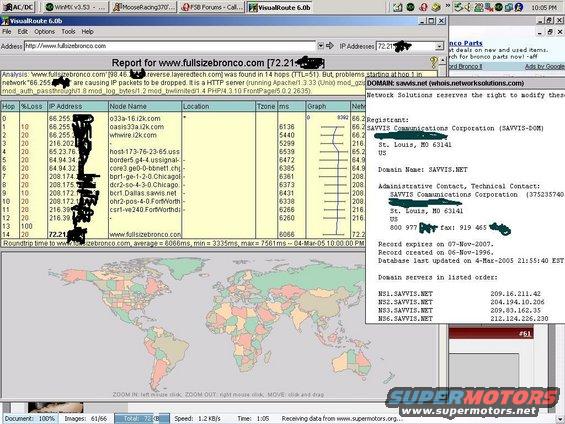The height and width of the screenshot is (424, 565).
Task: Open the Edit menu in VisualRoute
Action: pos(23,32)
